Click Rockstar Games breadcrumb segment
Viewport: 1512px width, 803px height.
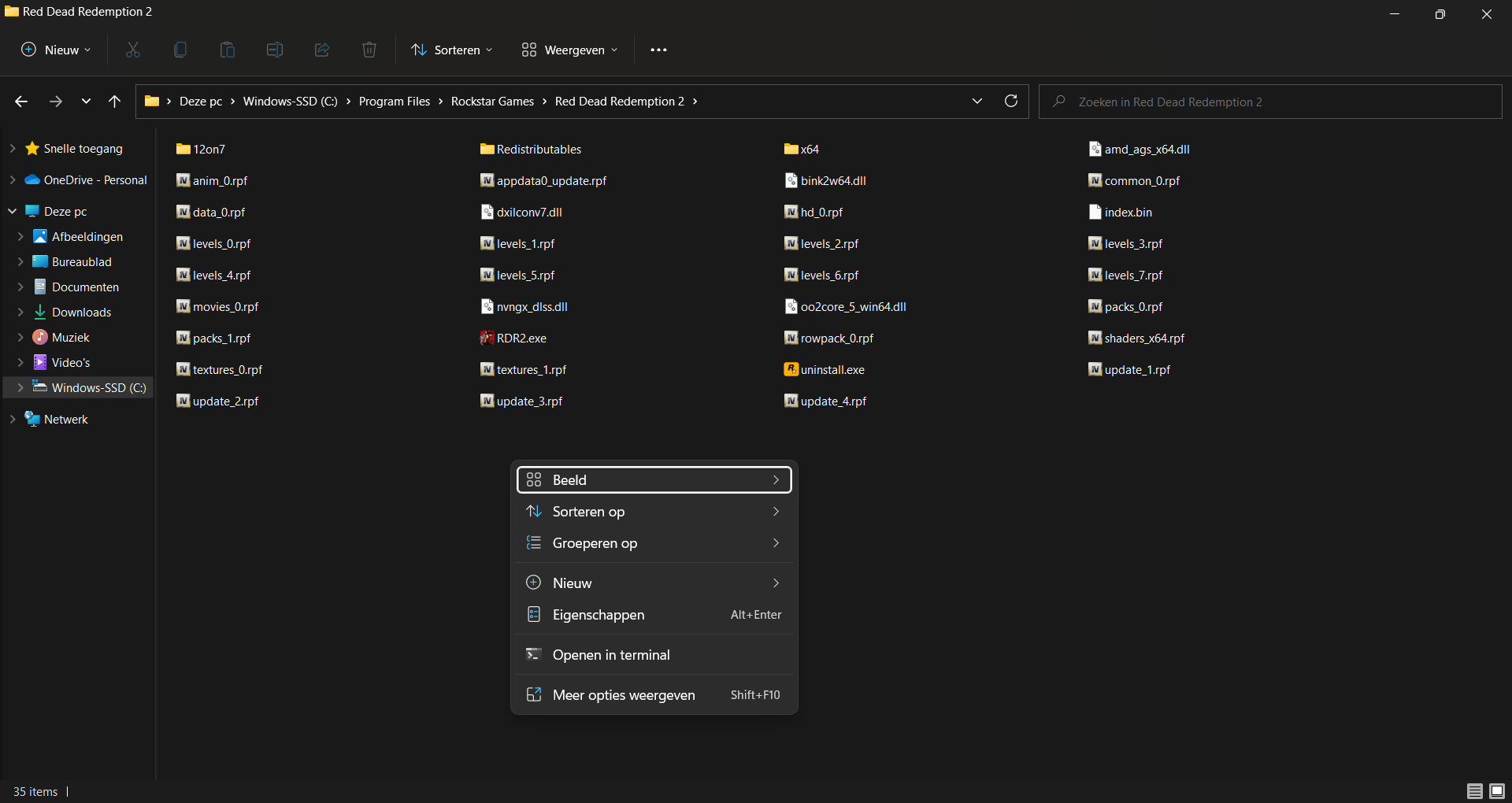(x=492, y=101)
